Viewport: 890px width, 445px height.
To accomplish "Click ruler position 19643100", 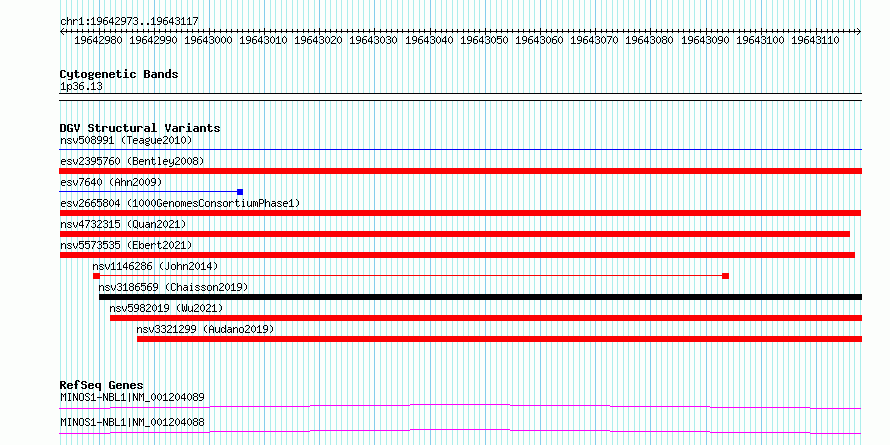I will (760, 40).
